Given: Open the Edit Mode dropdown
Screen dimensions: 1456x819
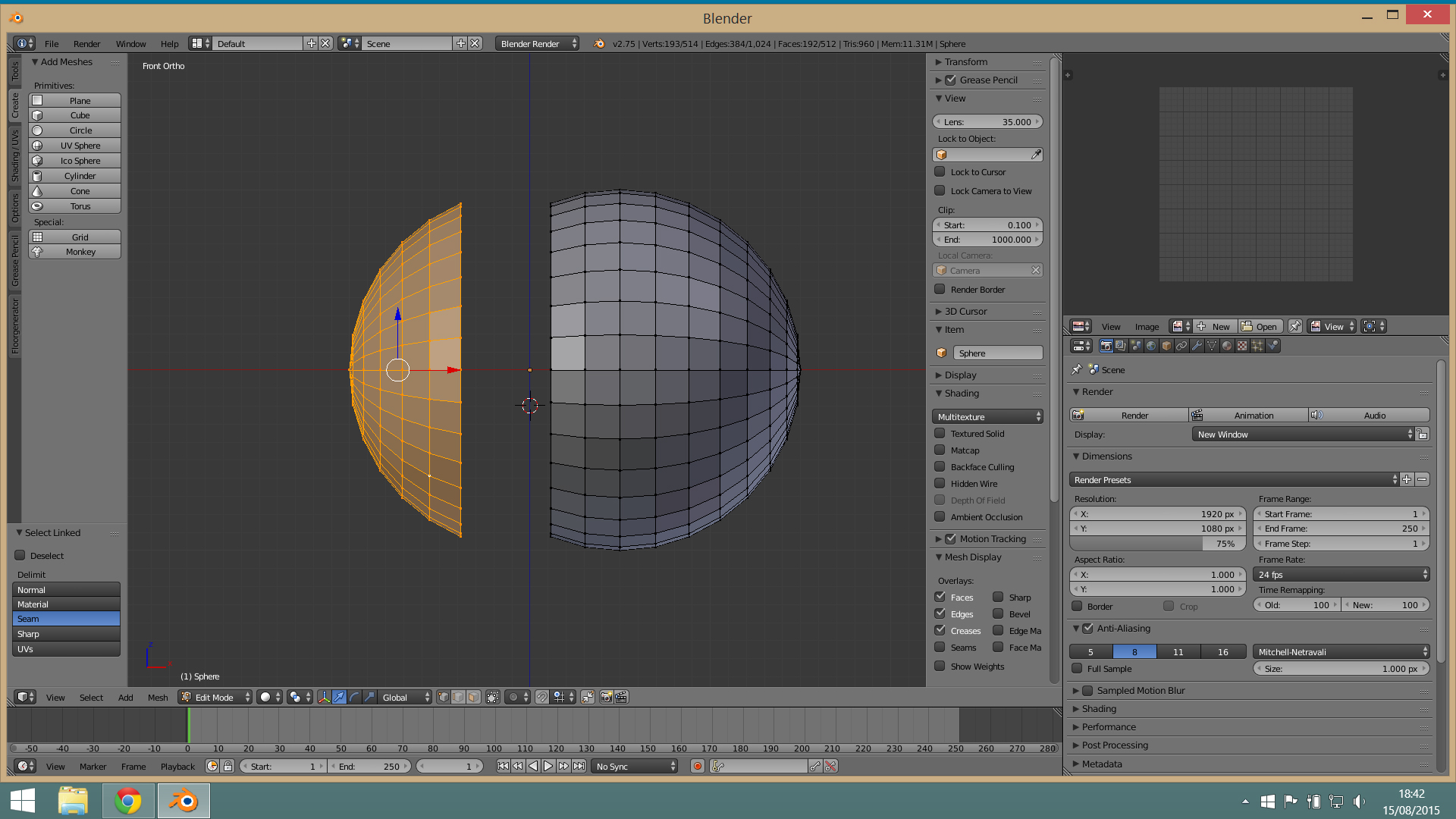Looking at the screenshot, I should [x=215, y=697].
